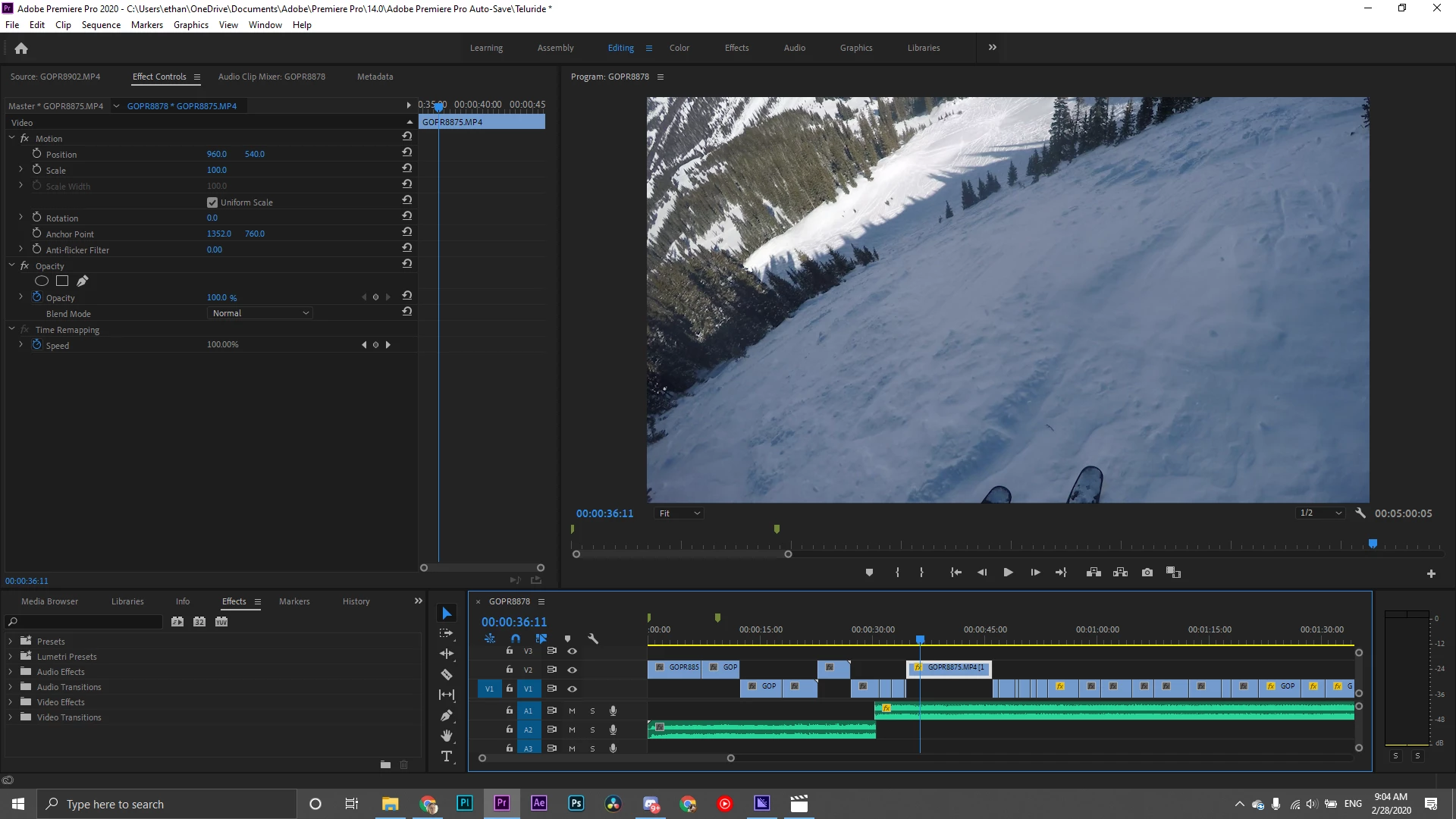Expand the Video Effects folder
Image resolution: width=1456 pixels, height=819 pixels.
10,702
